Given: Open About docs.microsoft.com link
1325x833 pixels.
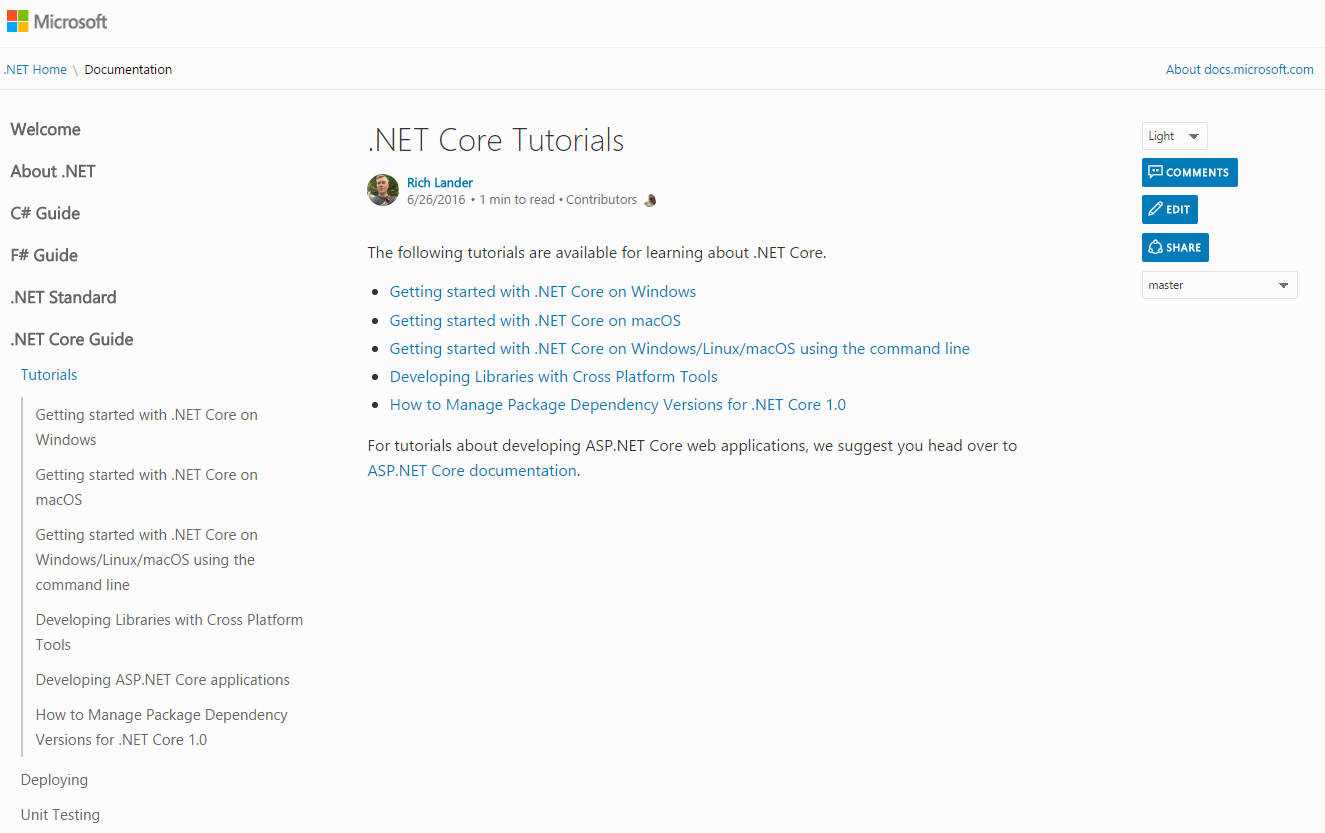Looking at the screenshot, I should pyautogui.click(x=1240, y=70).
